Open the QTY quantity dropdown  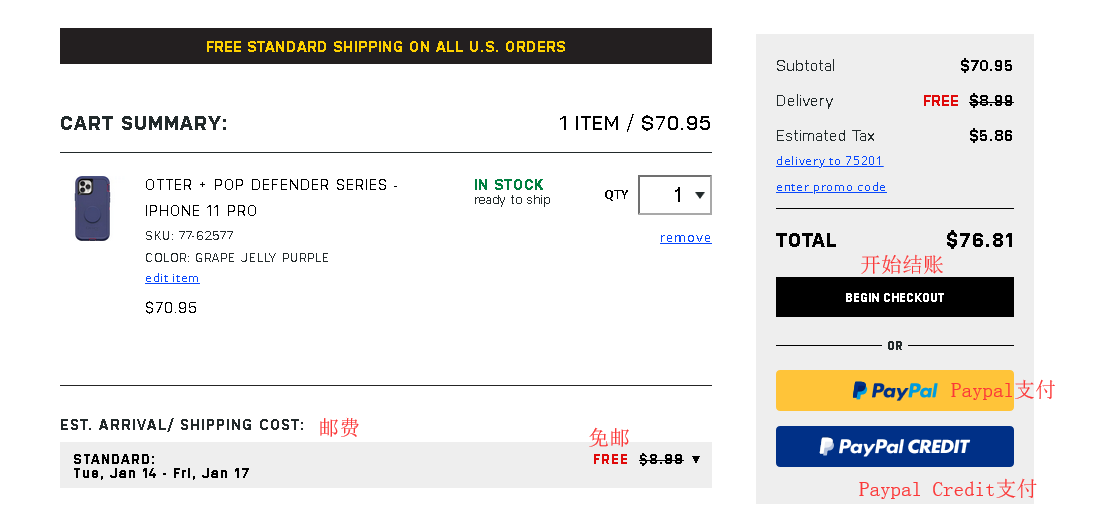tap(675, 195)
